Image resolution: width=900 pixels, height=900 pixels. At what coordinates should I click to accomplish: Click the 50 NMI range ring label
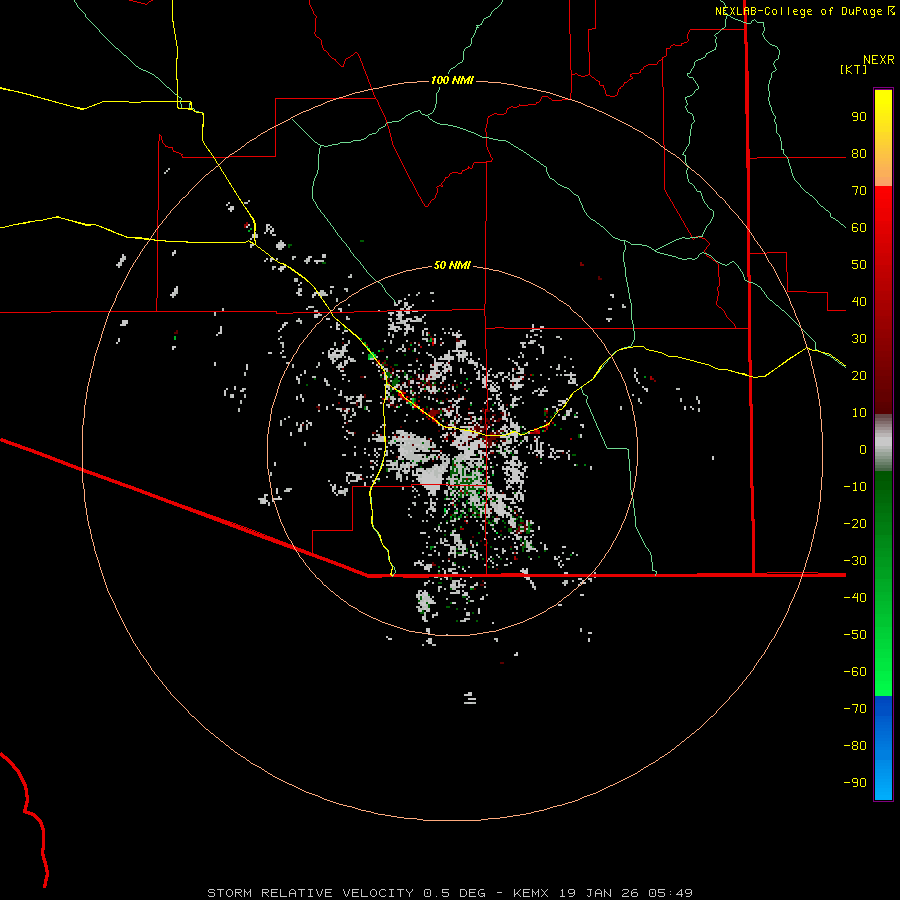pos(452,265)
